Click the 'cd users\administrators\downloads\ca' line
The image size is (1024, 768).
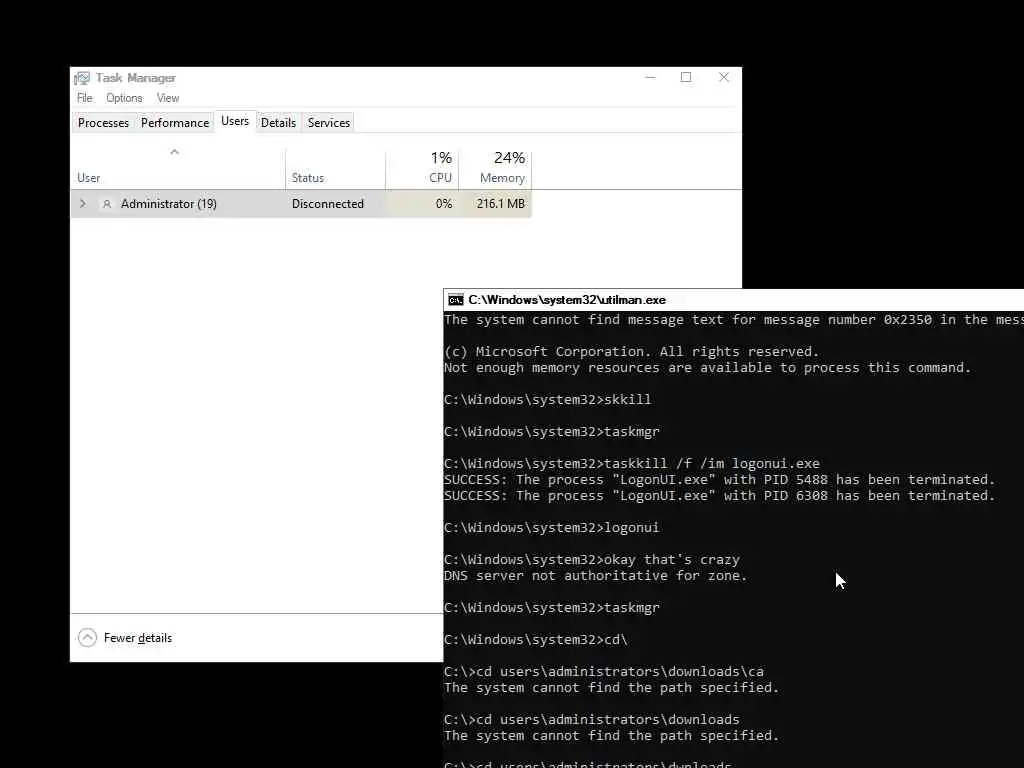pyautogui.click(x=603, y=671)
